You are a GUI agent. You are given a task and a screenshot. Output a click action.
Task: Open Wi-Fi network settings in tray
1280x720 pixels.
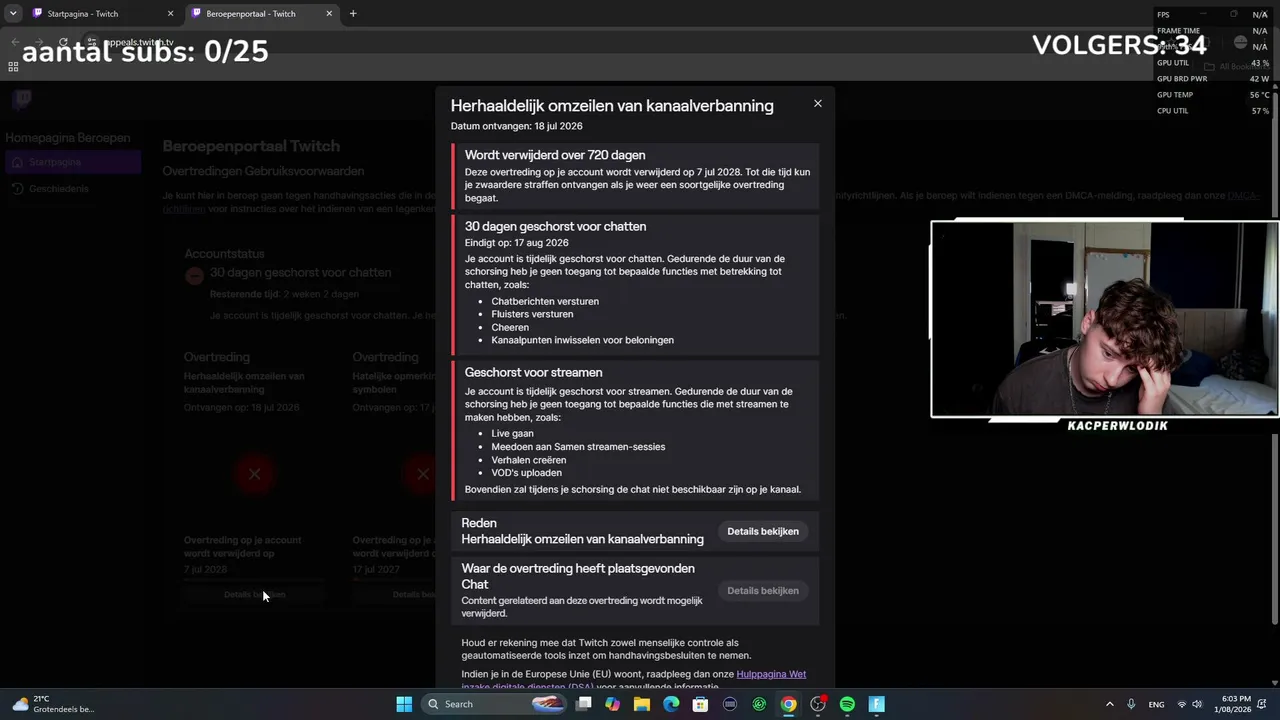pyautogui.click(x=1182, y=704)
